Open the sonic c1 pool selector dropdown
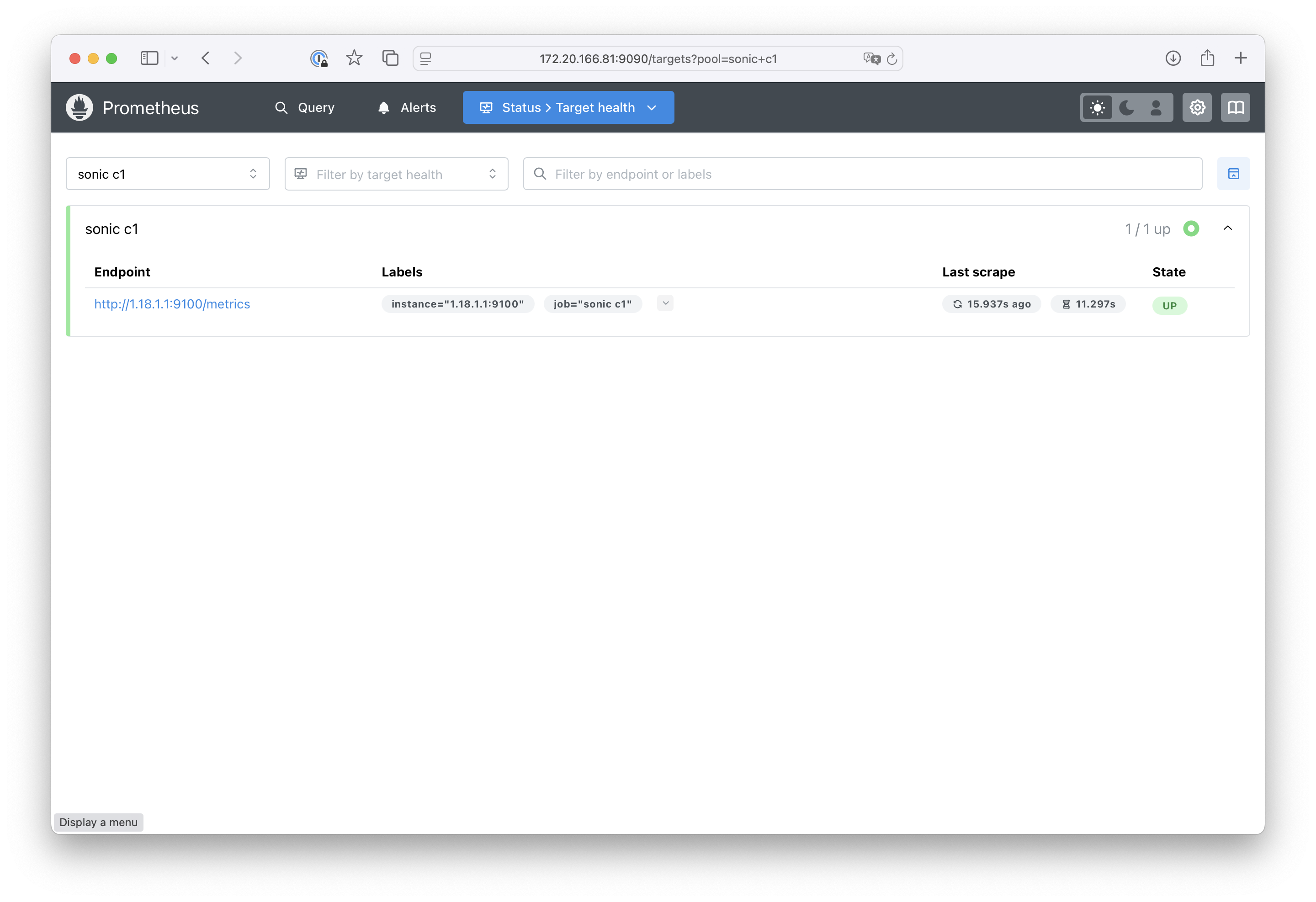Viewport: 1316px width, 902px height. click(x=168, y=174)
